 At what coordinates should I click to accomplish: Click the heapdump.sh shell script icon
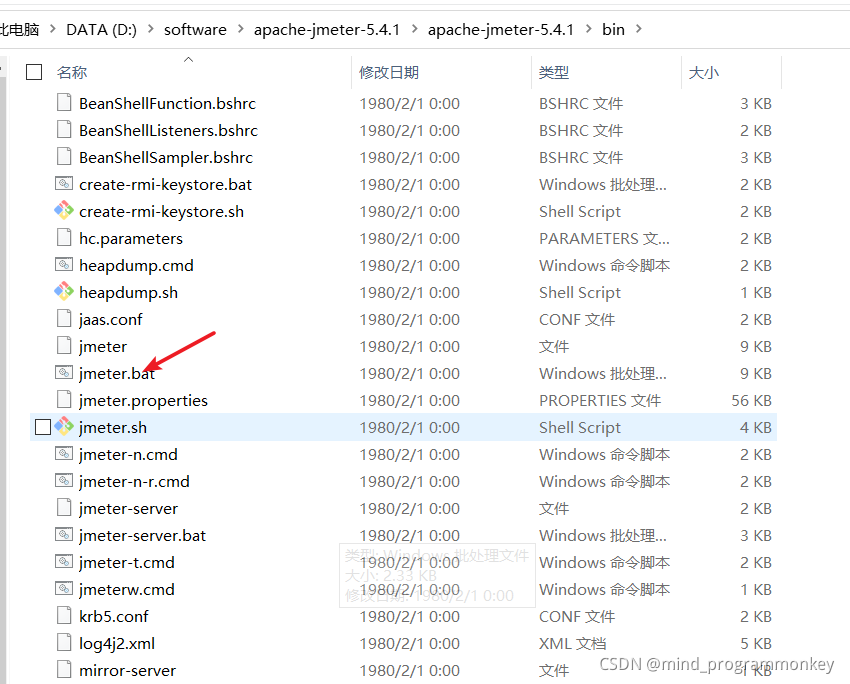coord(64,292)
